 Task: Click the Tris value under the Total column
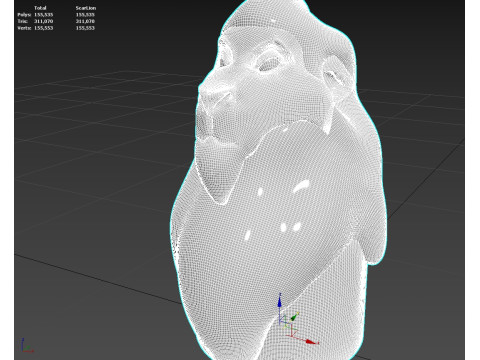pos(44,21)
